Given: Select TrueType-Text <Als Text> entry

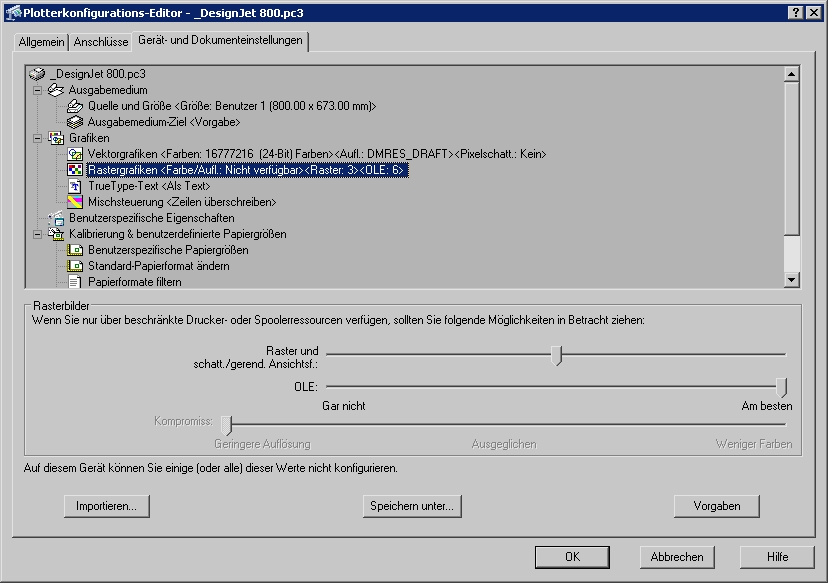Looking at the screenshot, I should click(x=149, y=186).
